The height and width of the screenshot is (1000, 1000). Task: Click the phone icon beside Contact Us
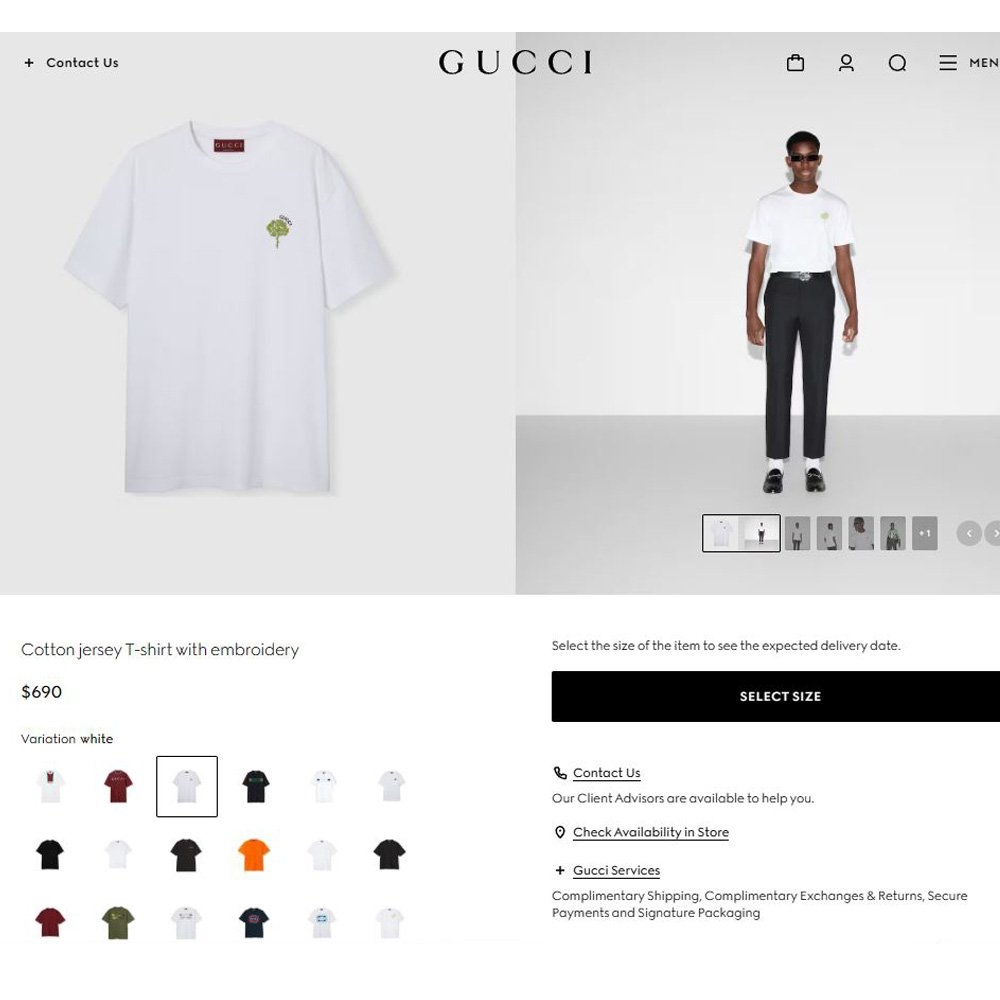(x=559, y=772)
